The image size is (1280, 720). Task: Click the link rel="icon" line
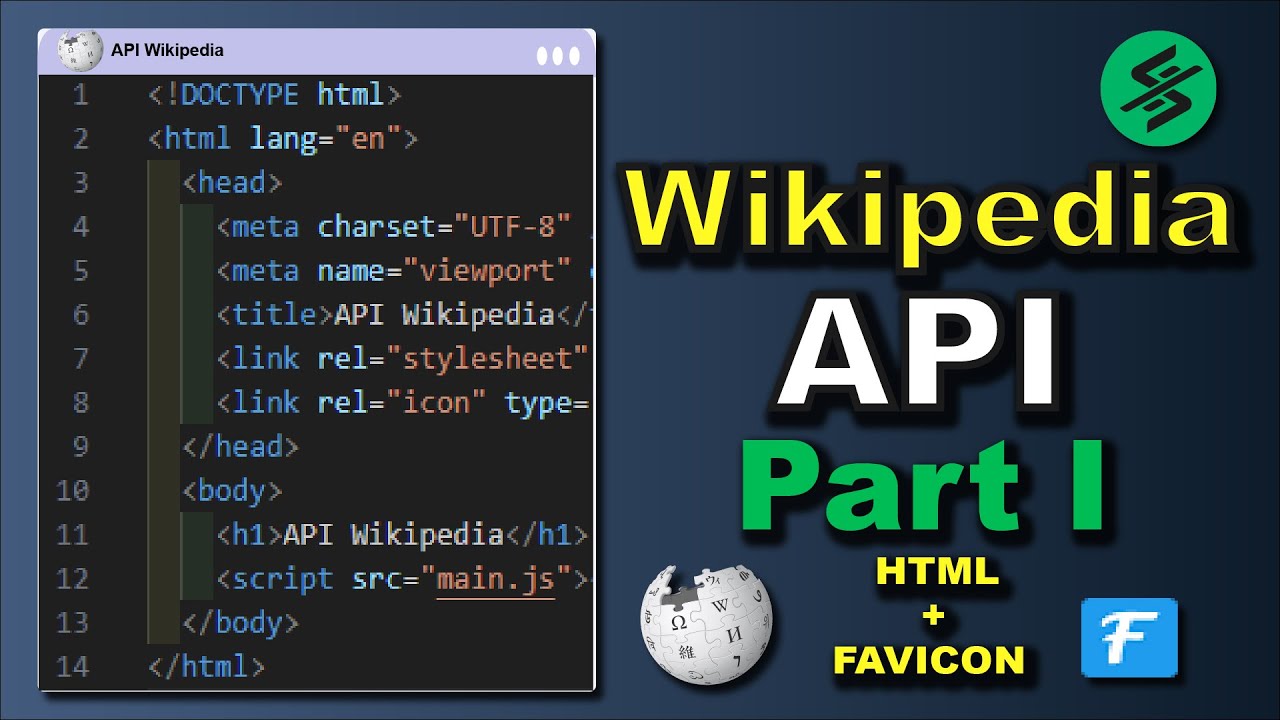405,402
